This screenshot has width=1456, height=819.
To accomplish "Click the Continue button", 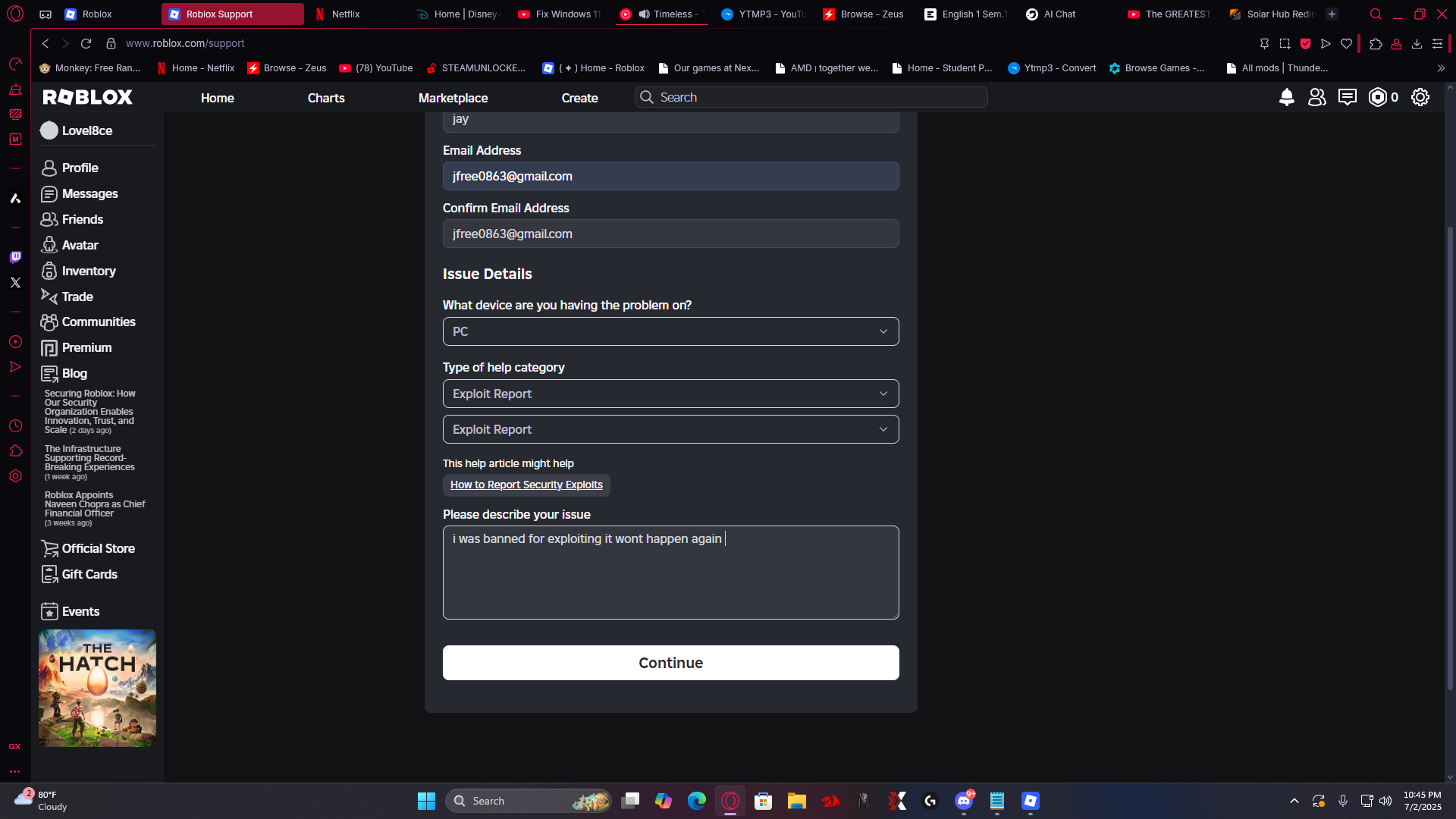I will (x=670, y=663).
